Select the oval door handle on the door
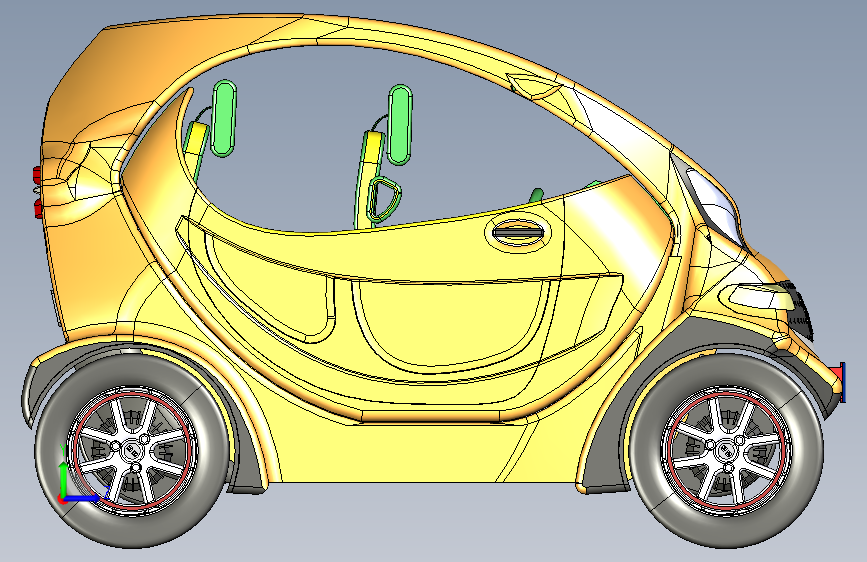The height and width of the screenshot is (562, 867). coord(518,231)
